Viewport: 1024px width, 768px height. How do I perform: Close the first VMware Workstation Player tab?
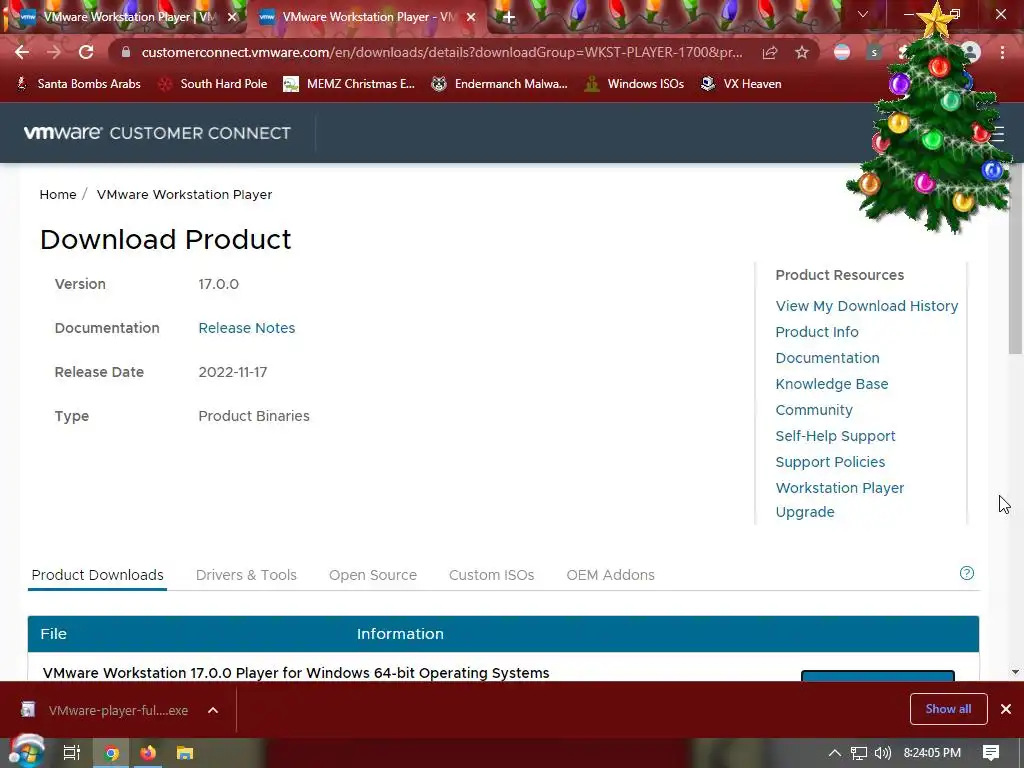pyautogui.click(x=232, y=17)
